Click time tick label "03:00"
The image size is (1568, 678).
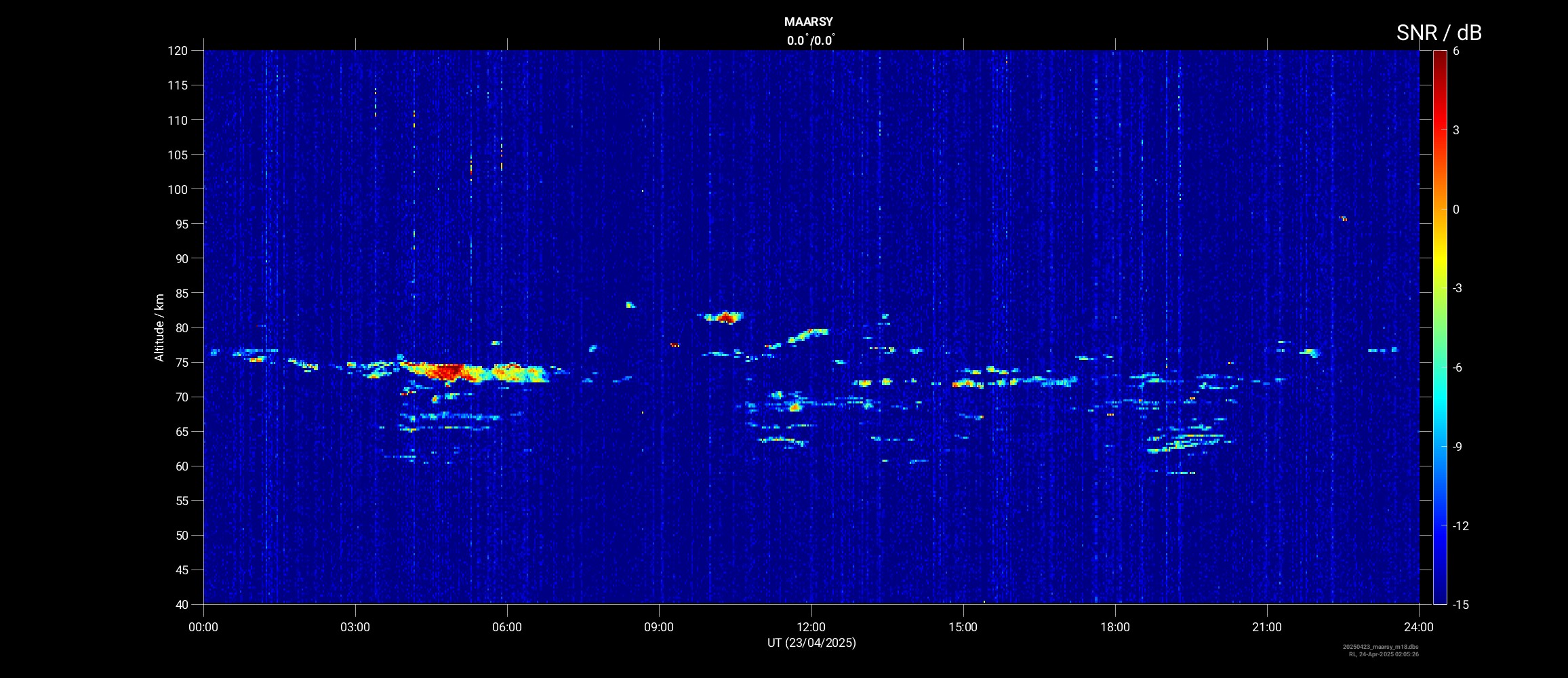point(355,627)
